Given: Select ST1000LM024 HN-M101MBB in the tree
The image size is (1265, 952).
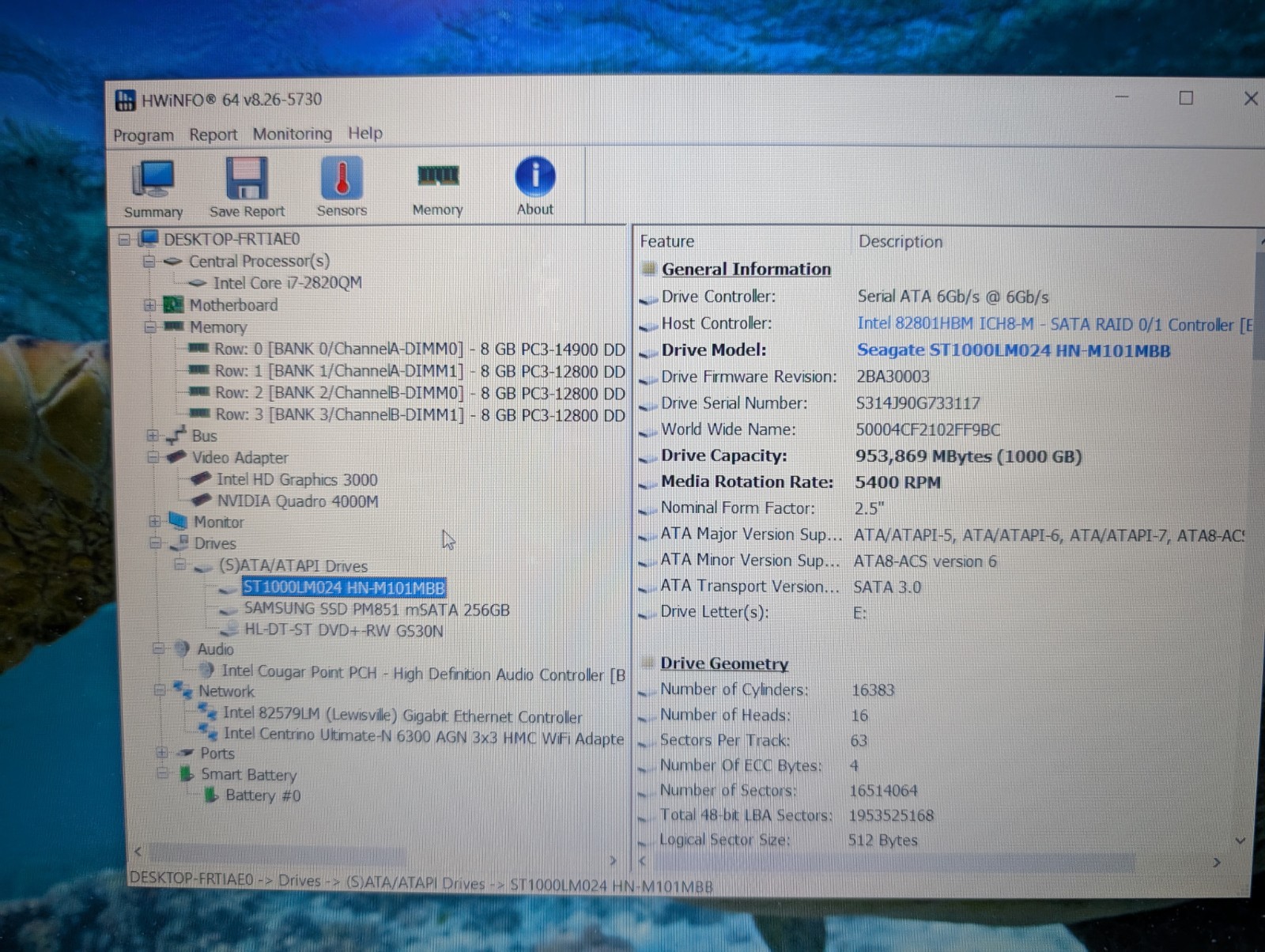Looking at the screenshot, I should pos(344,587).
